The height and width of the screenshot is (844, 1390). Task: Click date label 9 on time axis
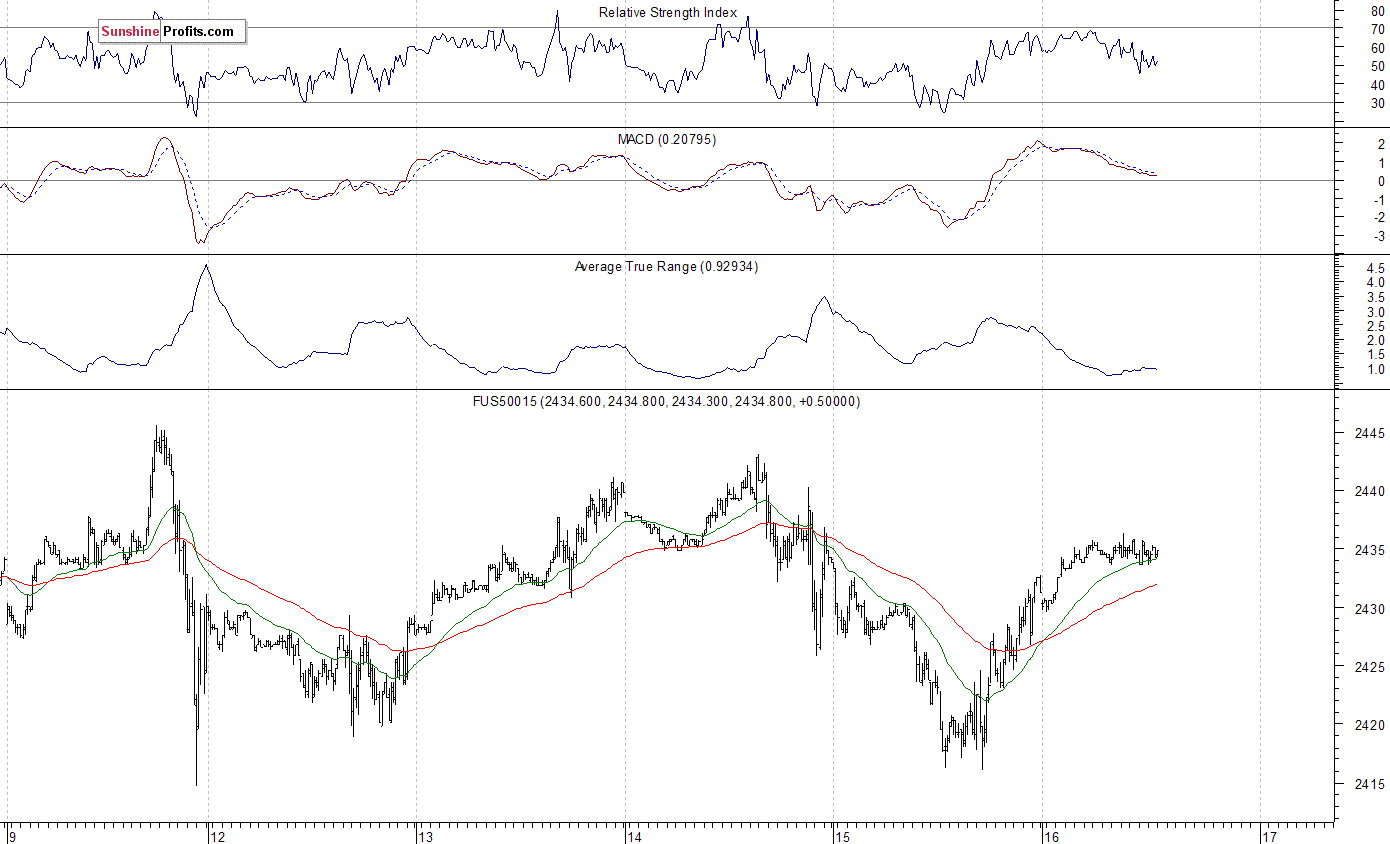[x=11, y=836]
